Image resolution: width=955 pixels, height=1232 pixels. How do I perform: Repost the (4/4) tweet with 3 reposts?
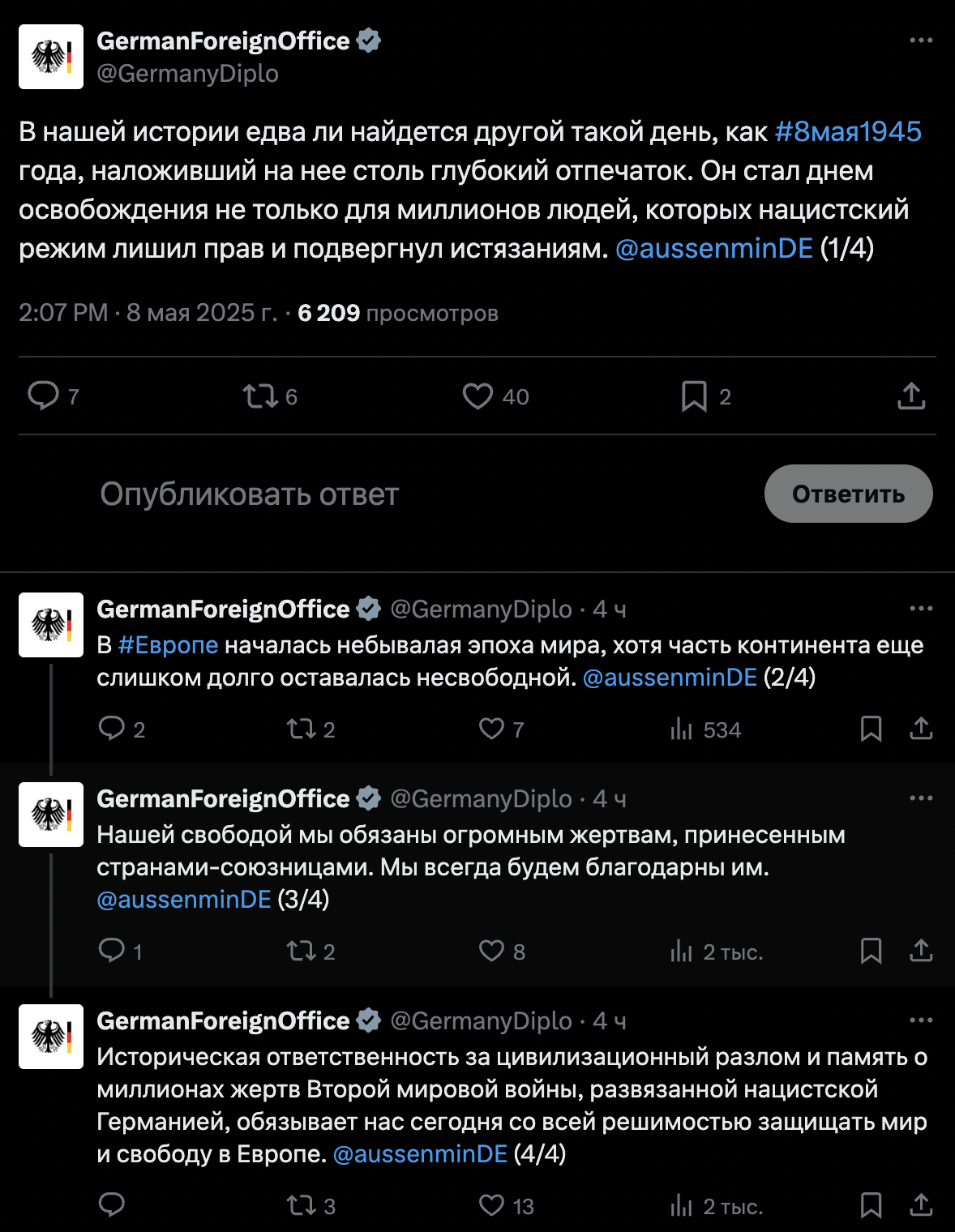pyautogui.click(x=301, y=1205)
